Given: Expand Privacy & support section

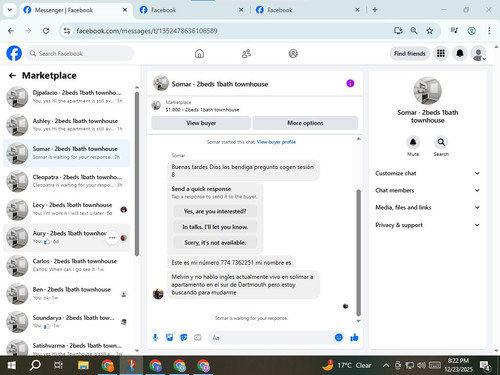Looking at the screenshot, I should coord(427,225).
